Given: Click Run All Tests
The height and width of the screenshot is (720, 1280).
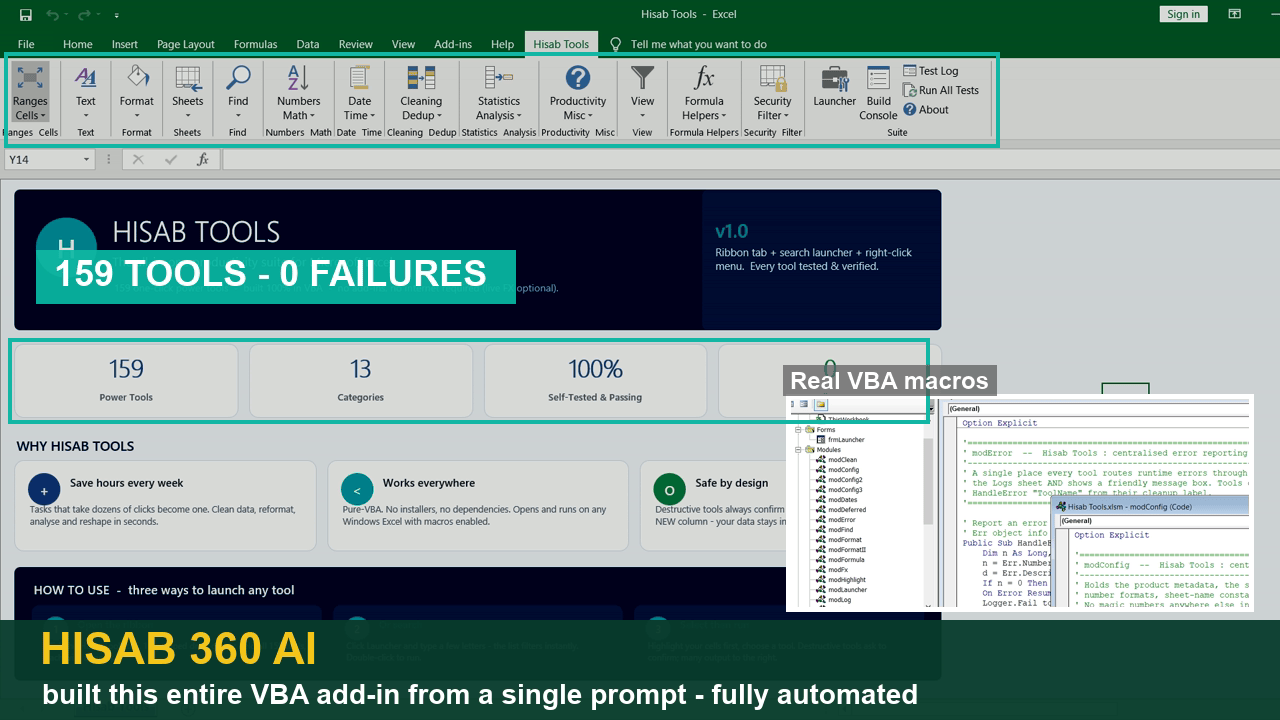Looking at the screenshot, I should (941, 90).
